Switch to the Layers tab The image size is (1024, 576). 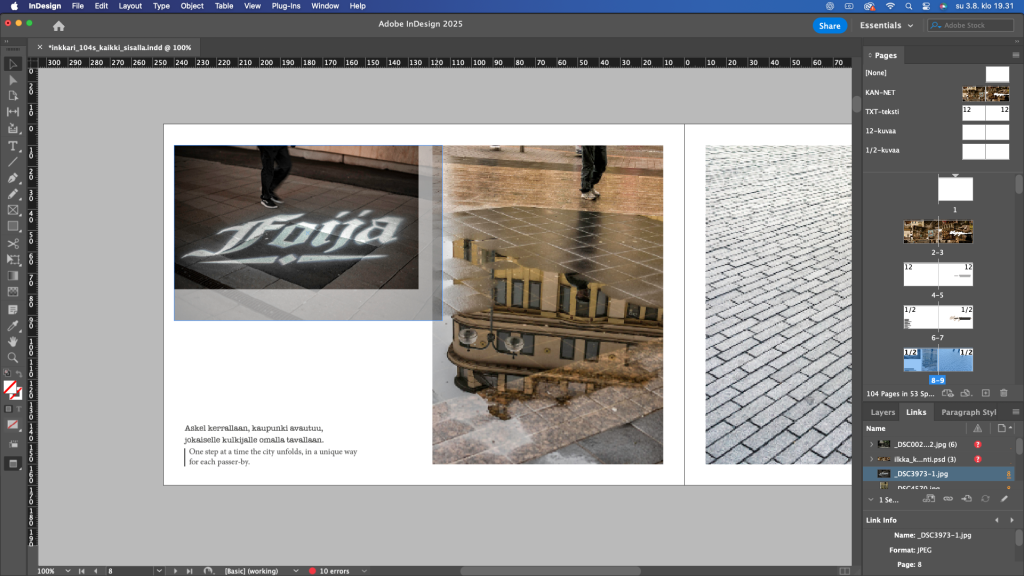pos(882,412)
